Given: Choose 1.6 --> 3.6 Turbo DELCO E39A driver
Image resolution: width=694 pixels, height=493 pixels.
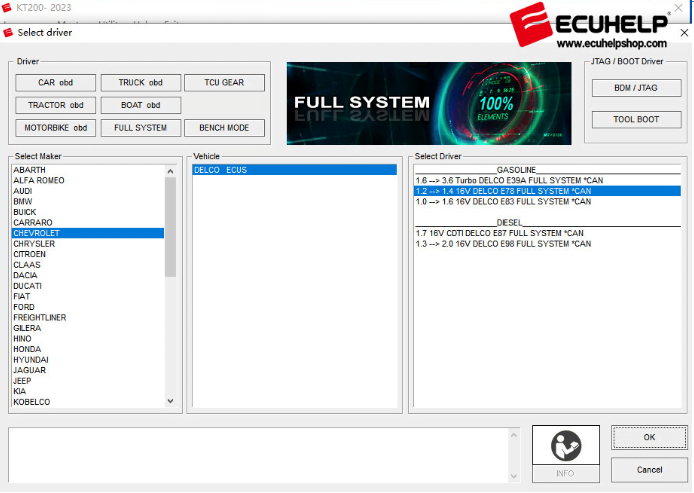Looking at the screenshot, I should pos(547,181).
